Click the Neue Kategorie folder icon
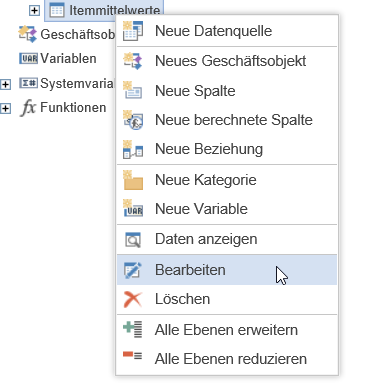The width and height of the screenshot is (370, 390). pyautogui.click(x=133, y=180)
